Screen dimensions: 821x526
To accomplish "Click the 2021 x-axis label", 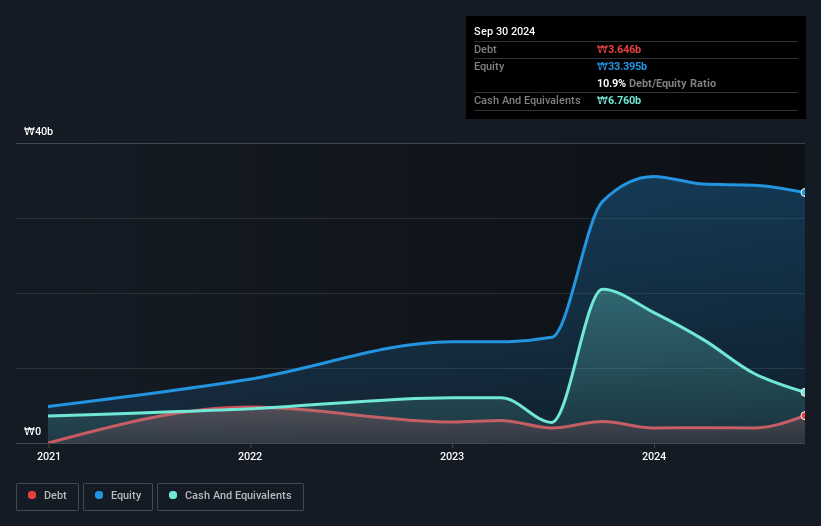I will 49,456.
